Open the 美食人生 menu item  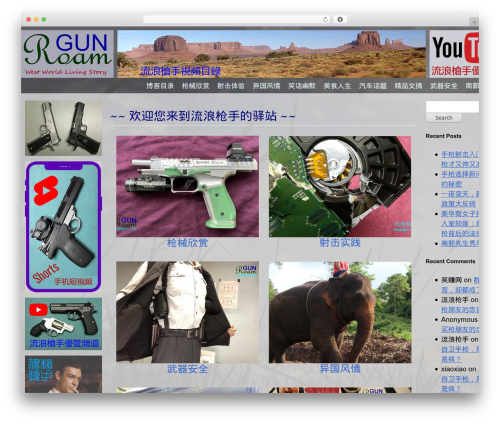pos(337,86)
